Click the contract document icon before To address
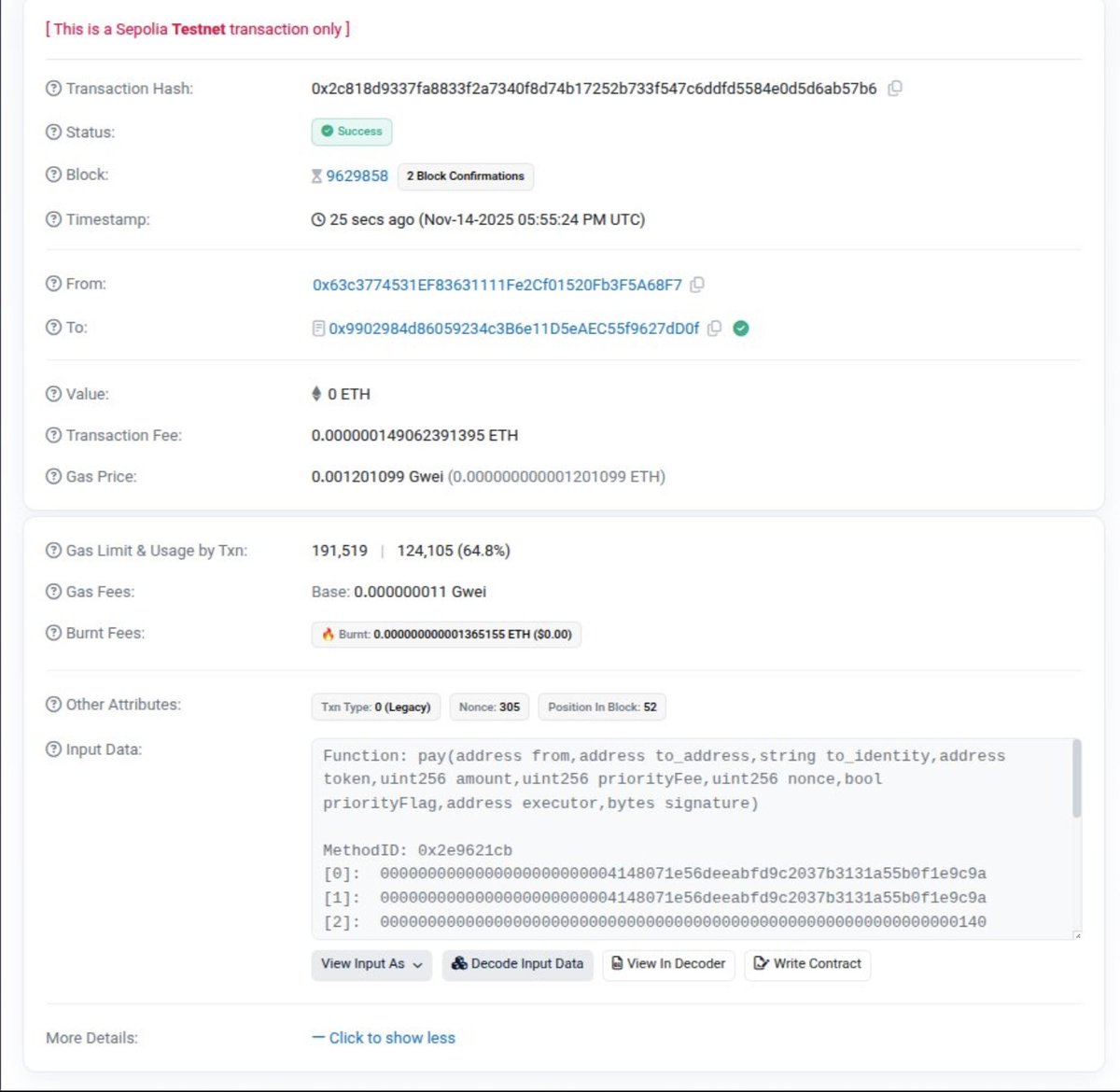This screenshot has height=1092, width=1120. click(x=318, y=329)
